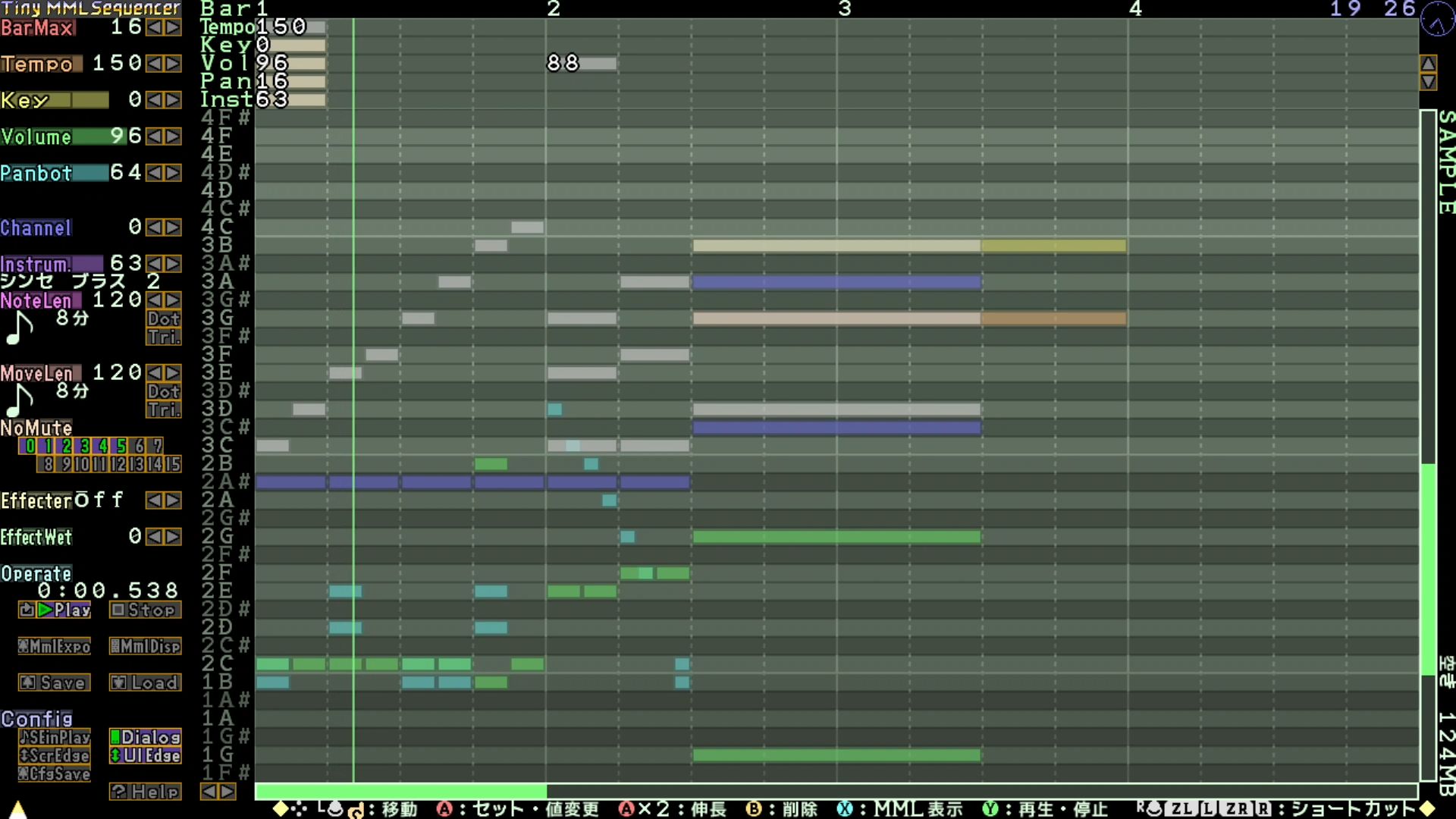Click the horizontal green scroll bar at the bottom

400,792
